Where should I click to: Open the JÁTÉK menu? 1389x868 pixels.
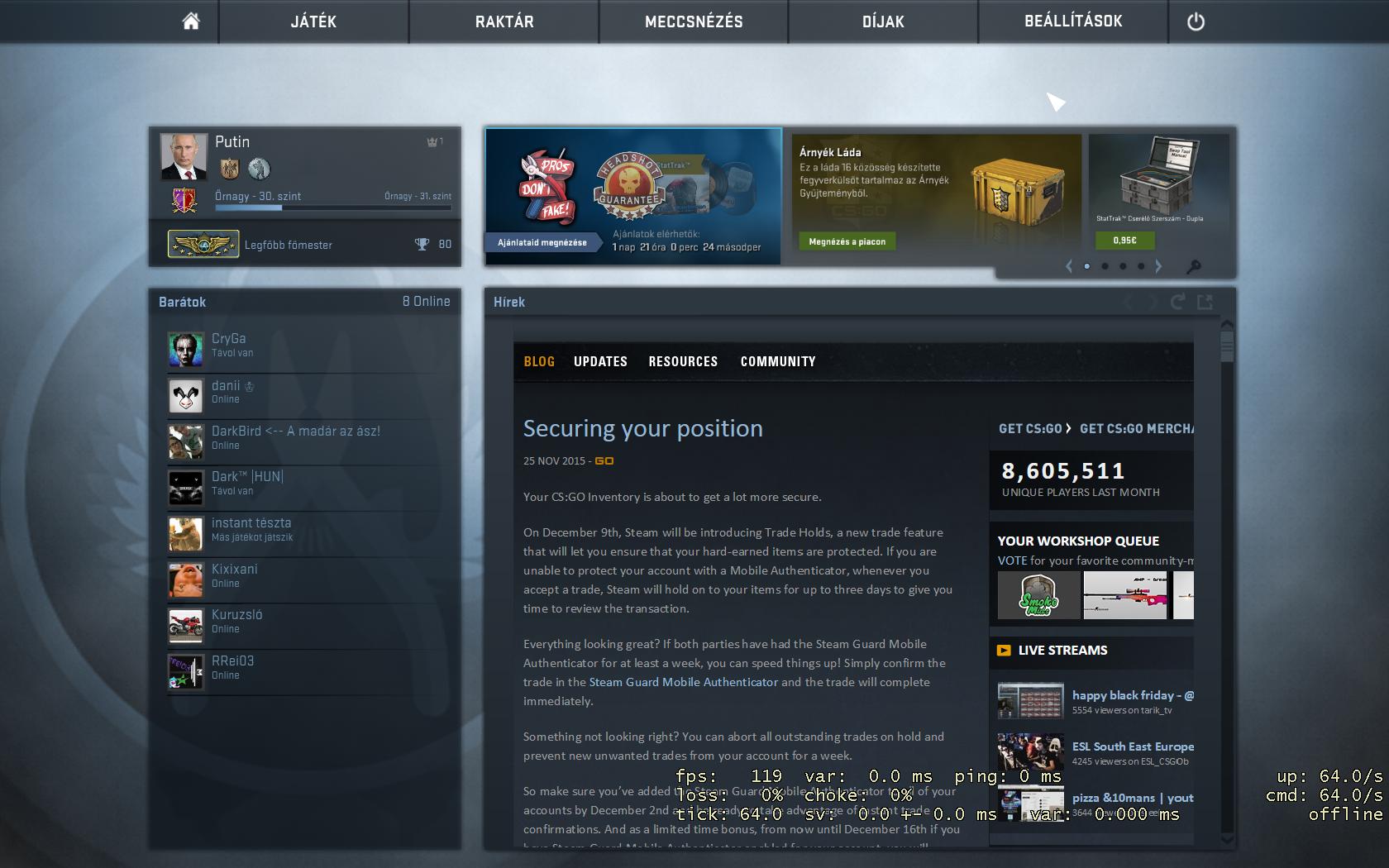click(x=313, y=21)
